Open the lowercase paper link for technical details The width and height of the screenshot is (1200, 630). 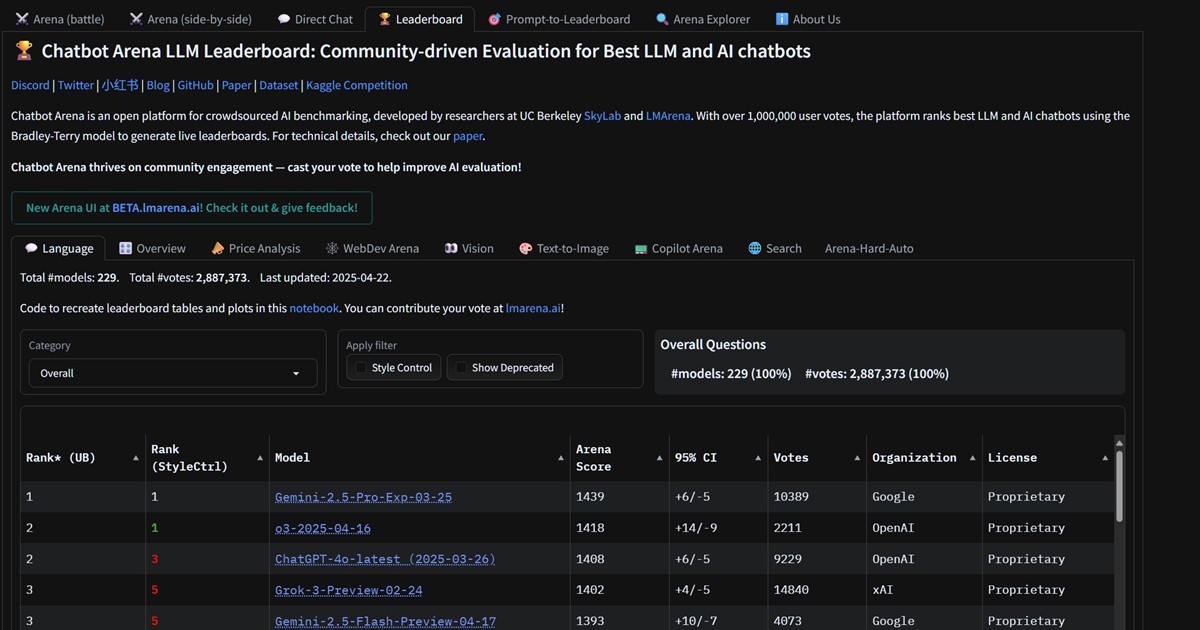pos(468,136)
